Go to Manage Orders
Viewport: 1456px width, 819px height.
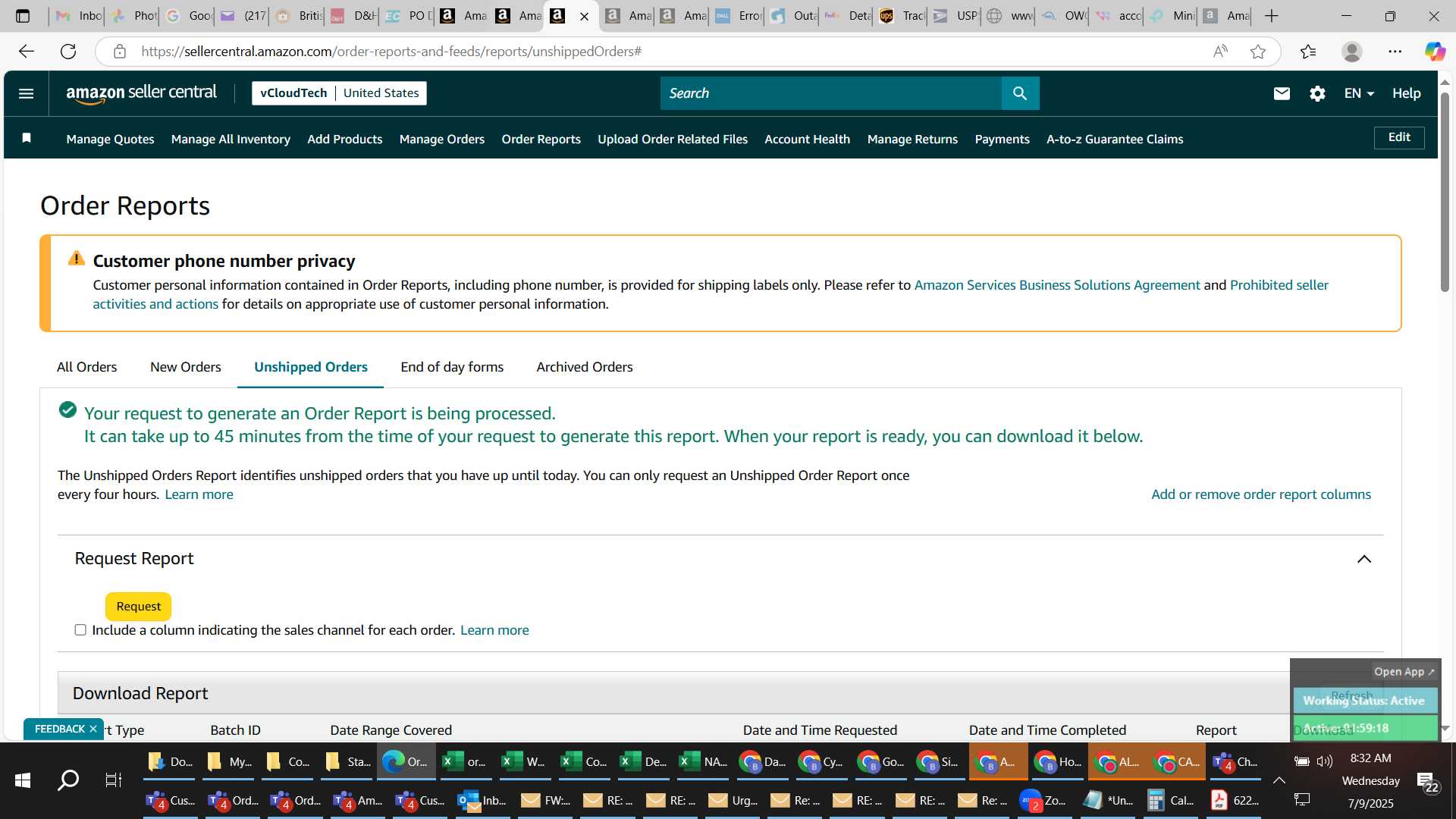click(442, 139)
